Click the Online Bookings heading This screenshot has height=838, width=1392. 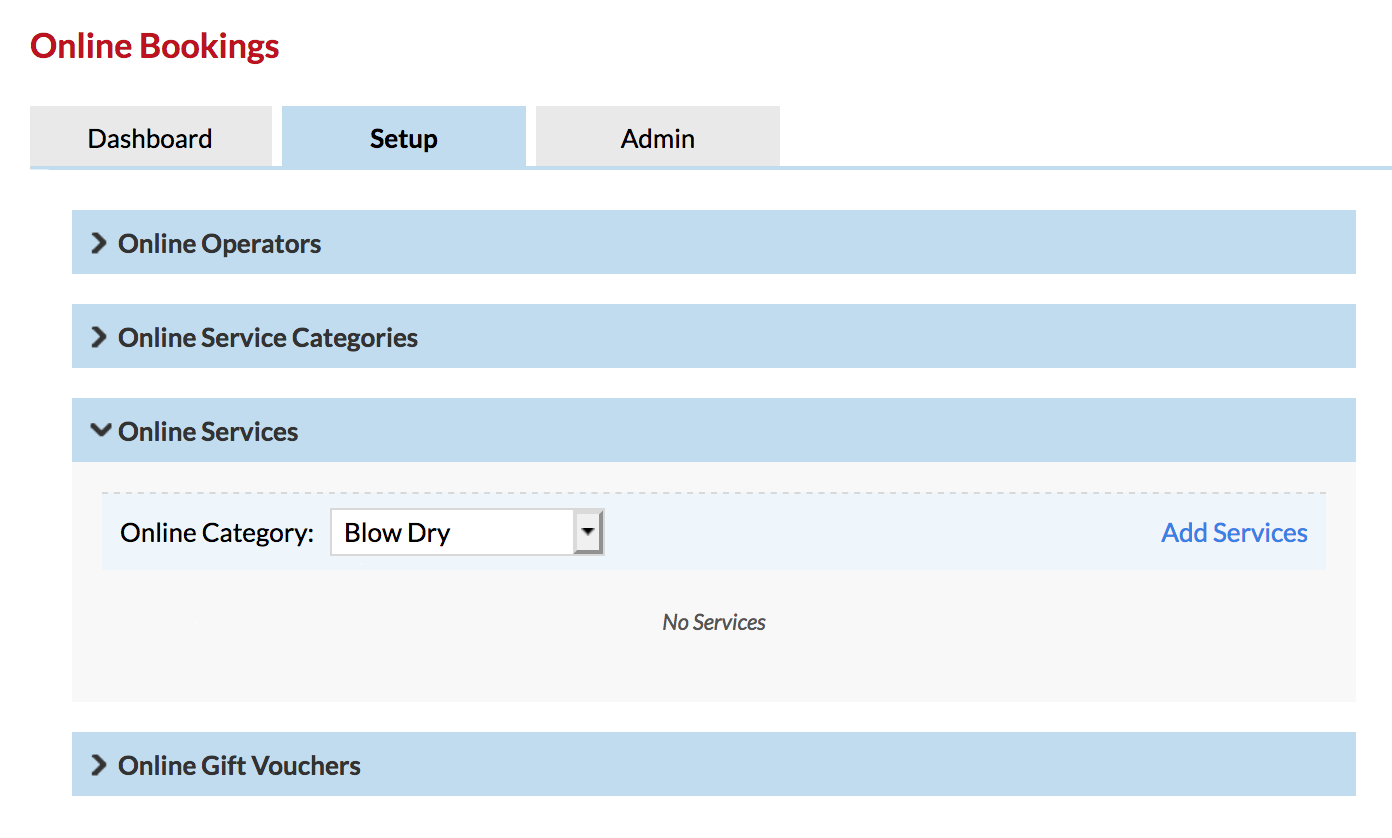pos(154,45)
